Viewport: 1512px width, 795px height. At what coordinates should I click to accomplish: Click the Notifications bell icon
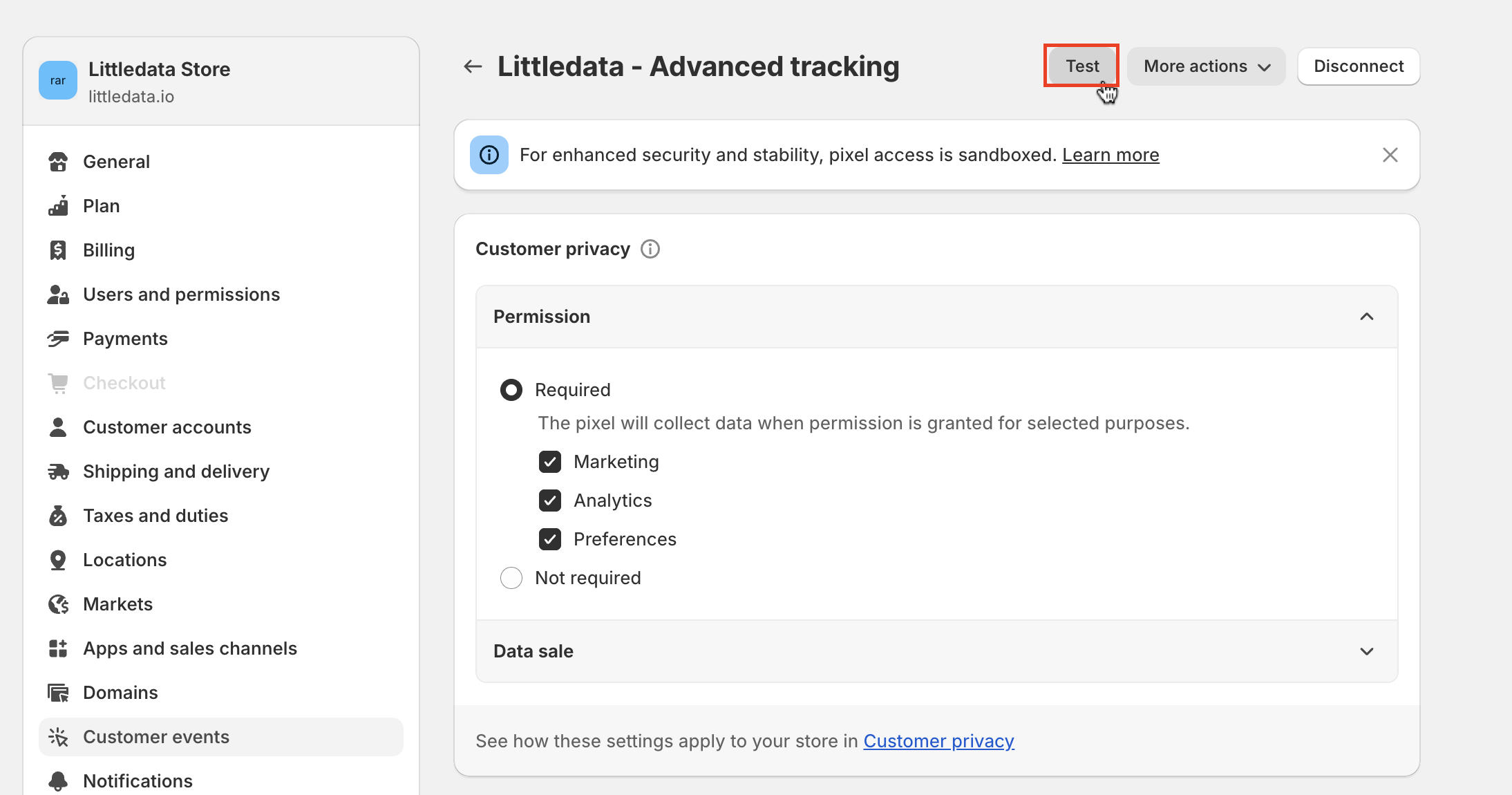coord(58,781)
